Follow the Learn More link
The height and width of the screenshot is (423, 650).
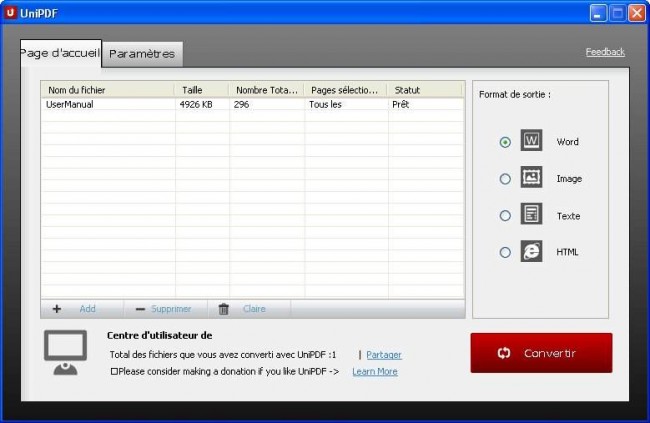374,371
